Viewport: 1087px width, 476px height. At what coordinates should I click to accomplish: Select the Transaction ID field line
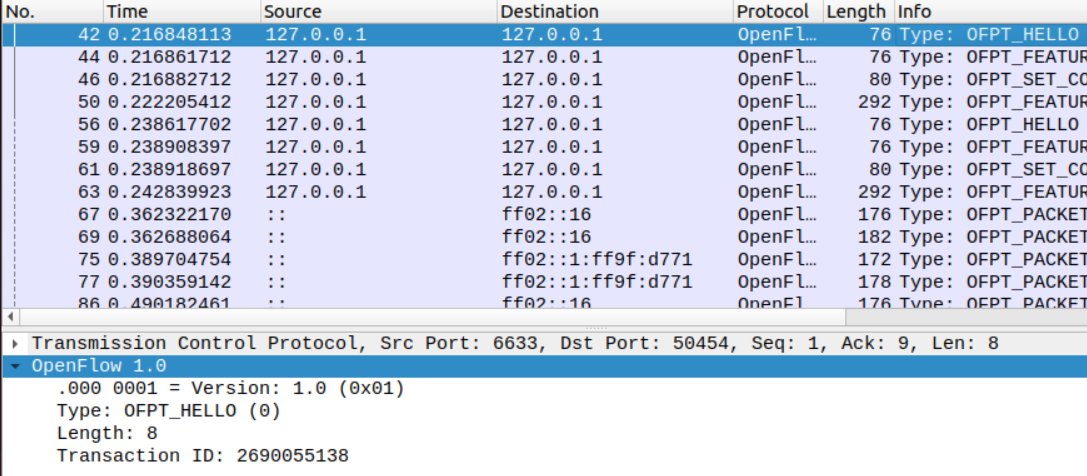click(x=202, y=456)
